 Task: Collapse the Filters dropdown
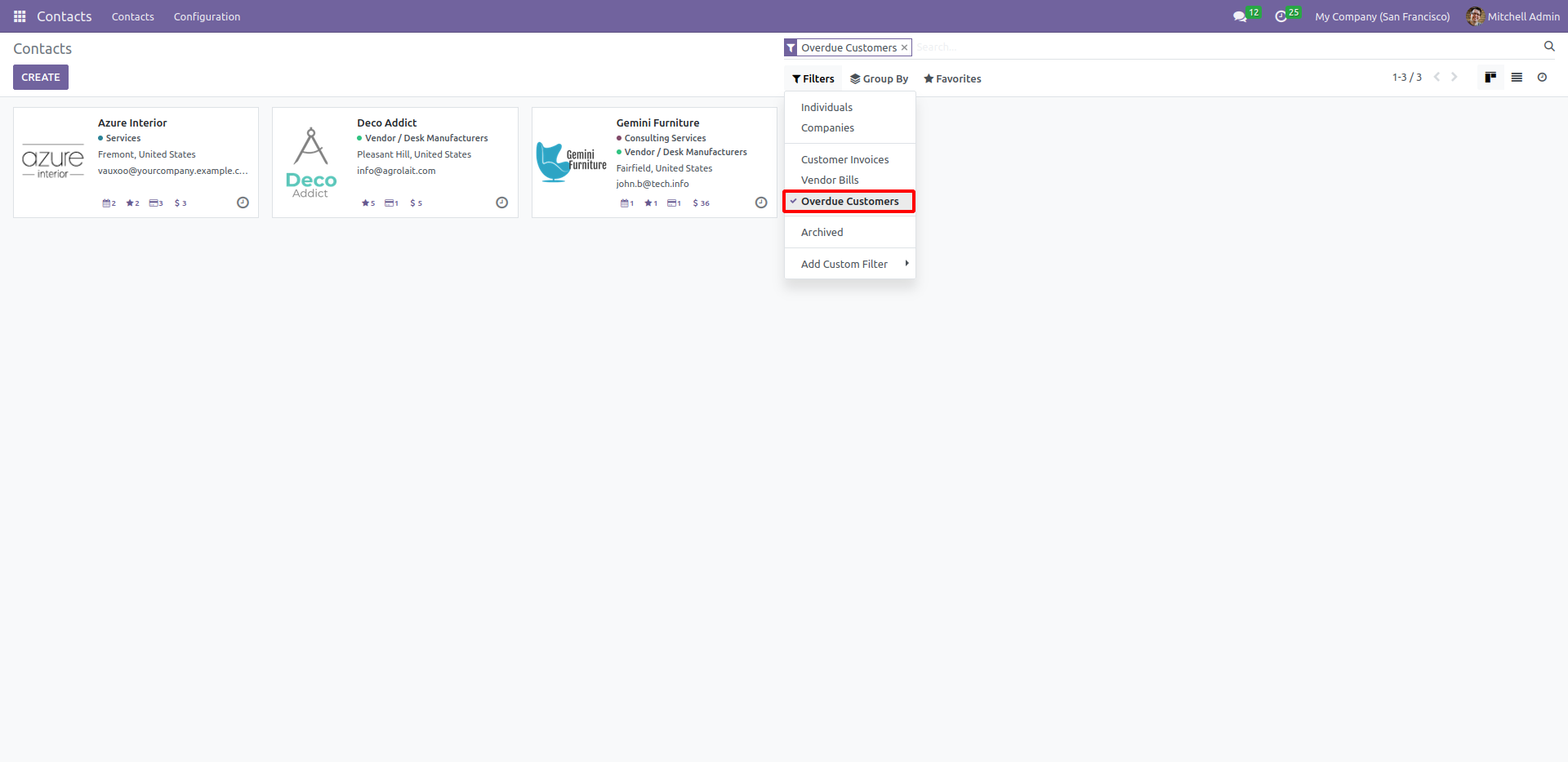[x=813, y=78]
